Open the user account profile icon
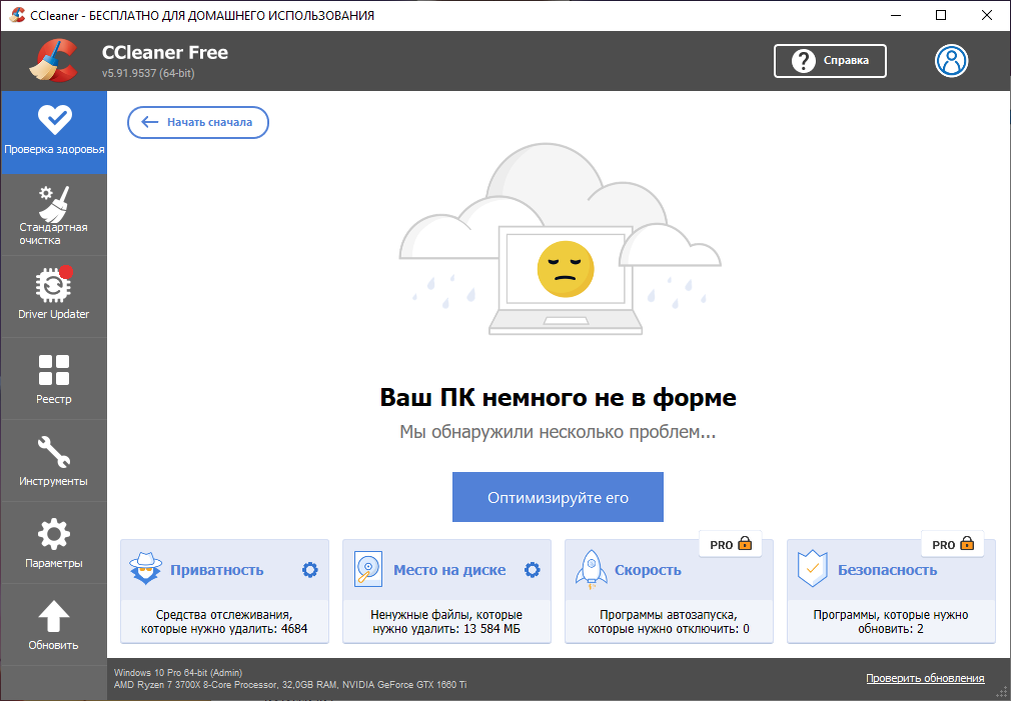 click(x=951, y=61)
